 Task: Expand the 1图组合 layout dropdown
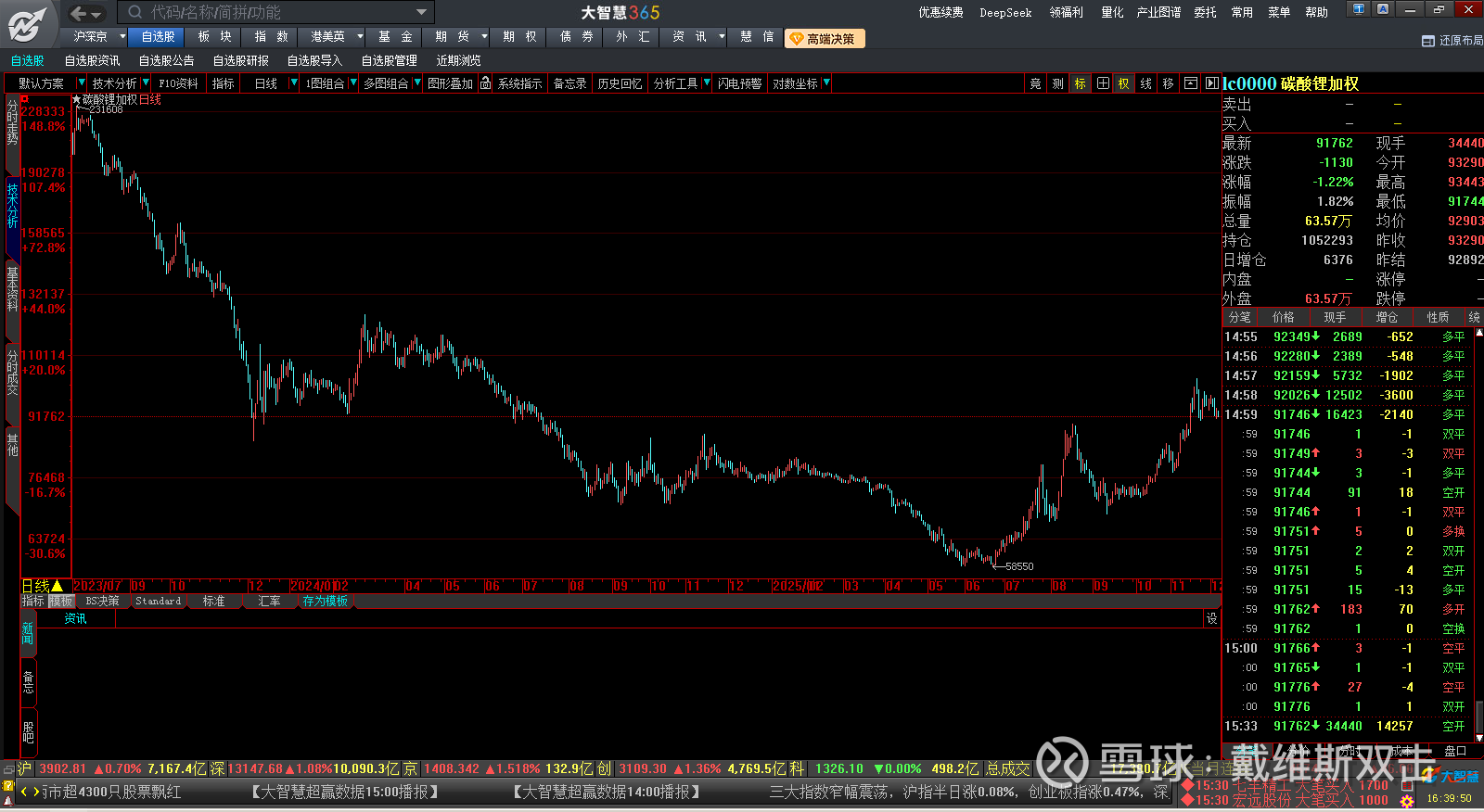pyautogui.click(x=352, y=83)
